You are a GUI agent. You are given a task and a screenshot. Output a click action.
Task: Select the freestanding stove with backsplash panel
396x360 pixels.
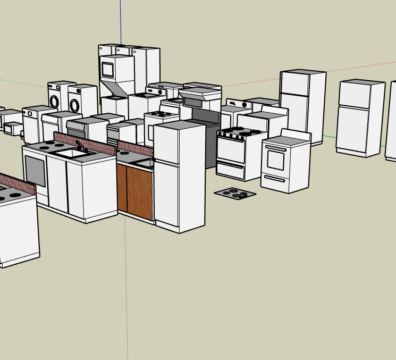(286, 162)
